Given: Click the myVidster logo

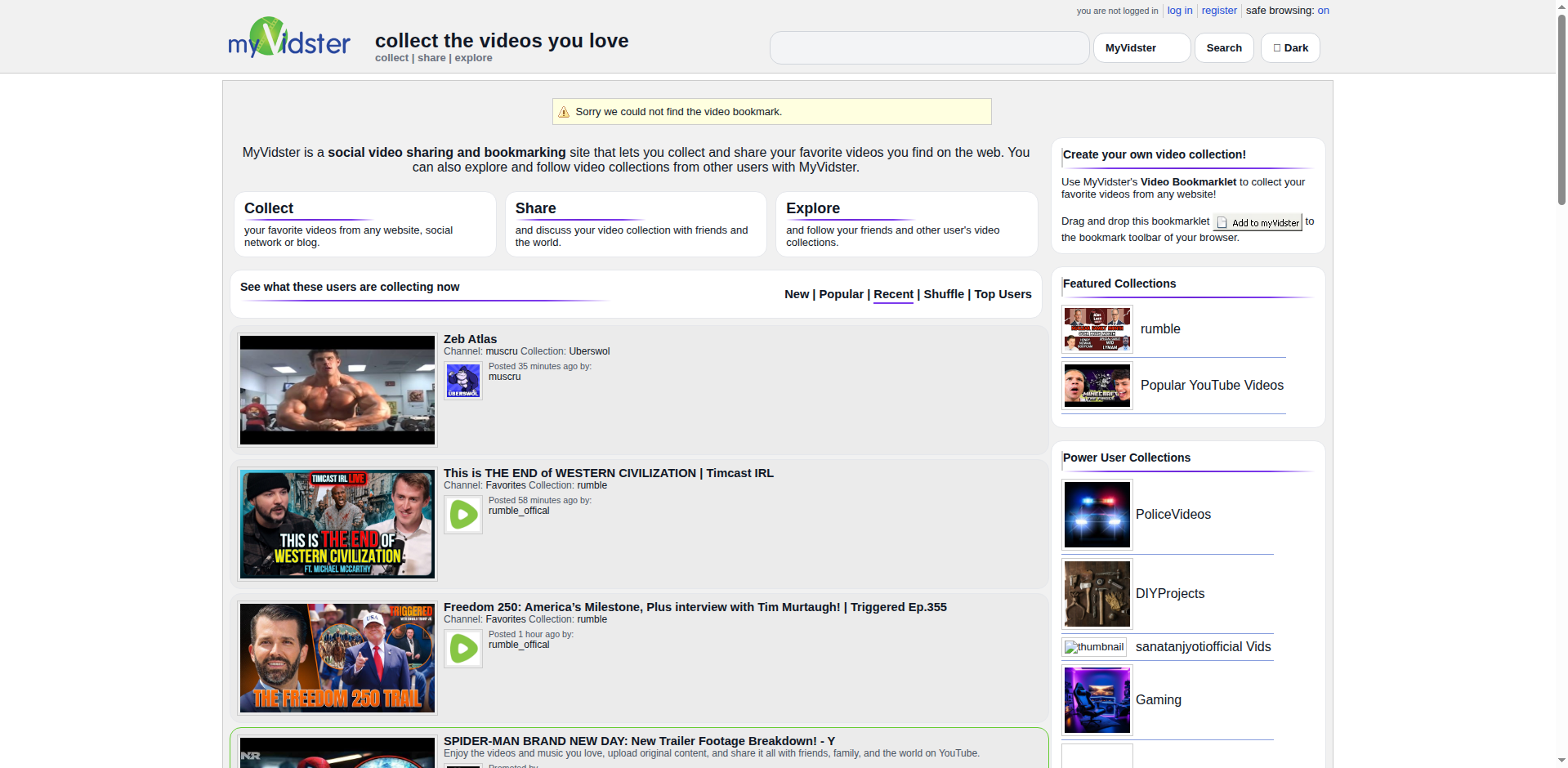Looking at the screenshot, I should point(289,38).
